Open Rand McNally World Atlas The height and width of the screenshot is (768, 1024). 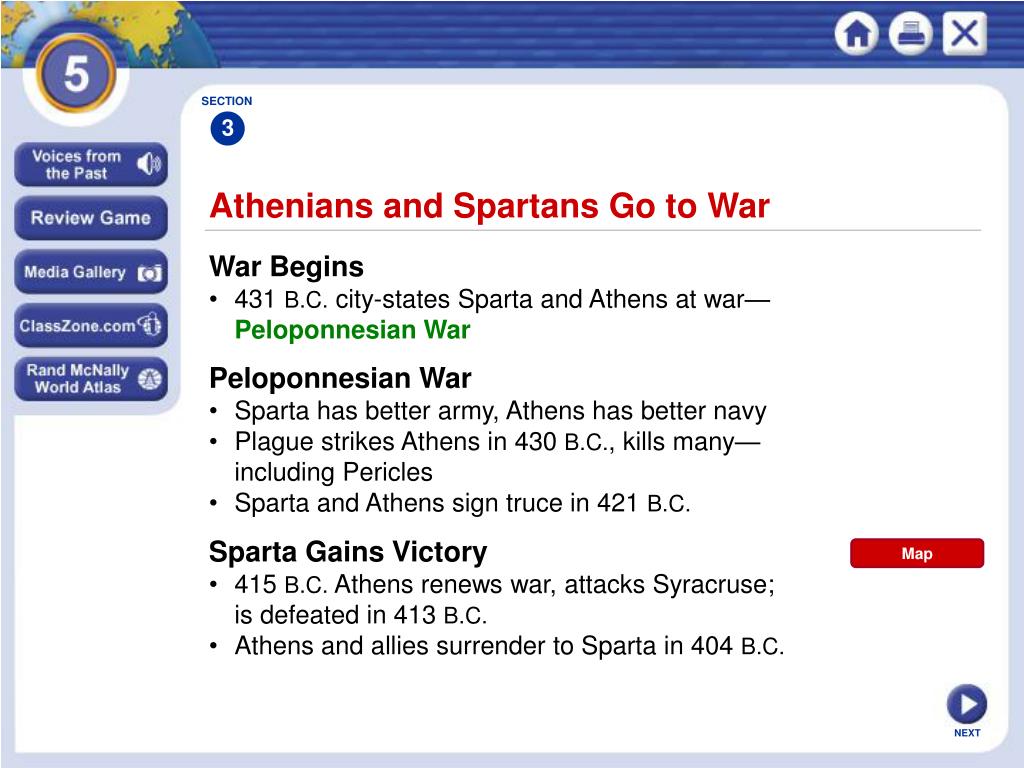coord(78,378)
